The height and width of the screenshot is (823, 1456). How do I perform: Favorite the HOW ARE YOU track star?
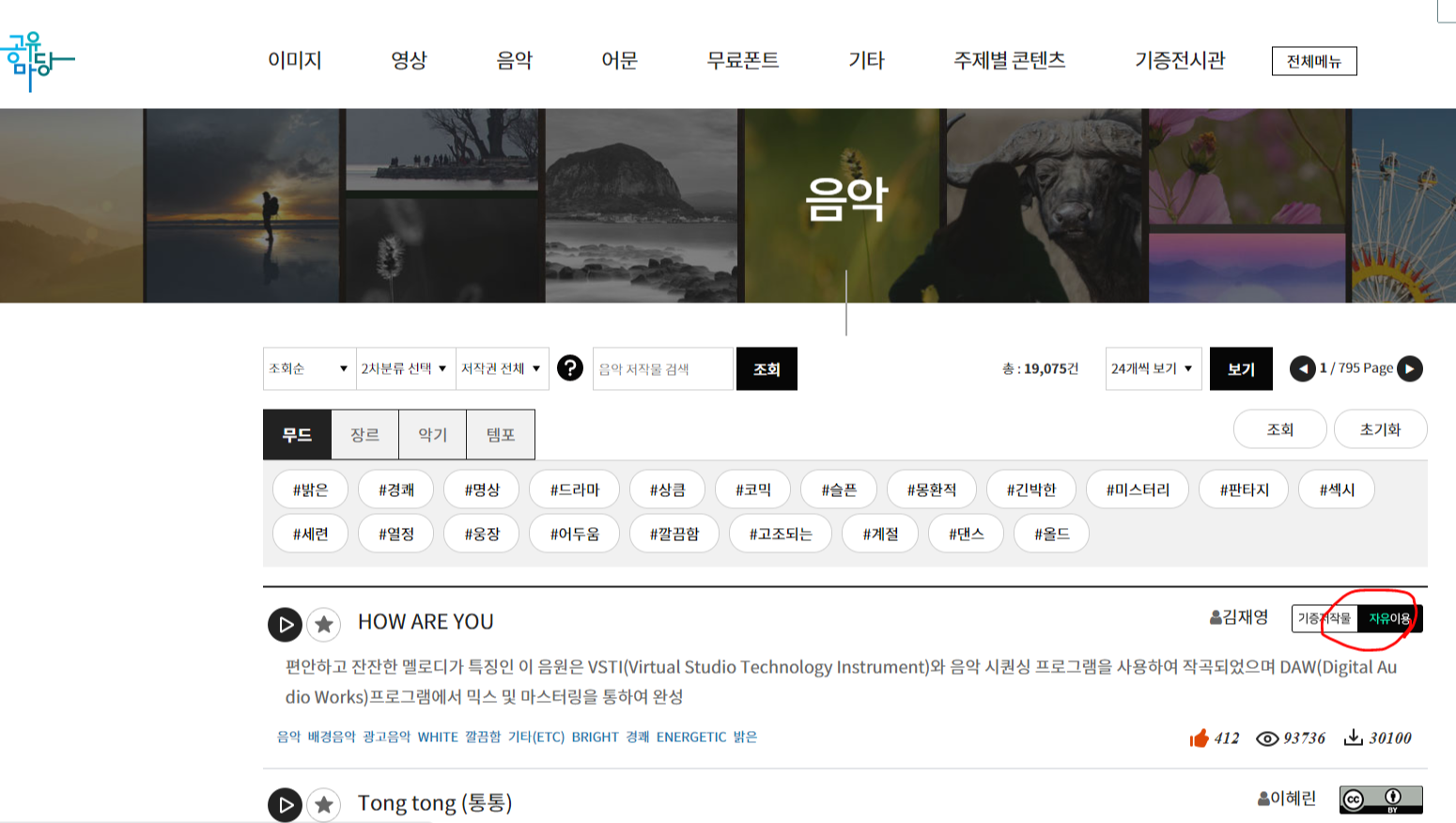point(324,624)
